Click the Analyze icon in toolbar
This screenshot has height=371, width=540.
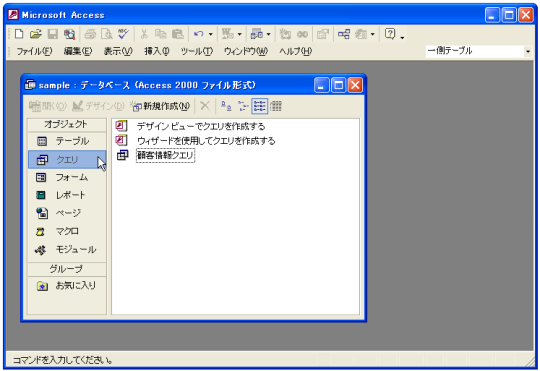257,34
